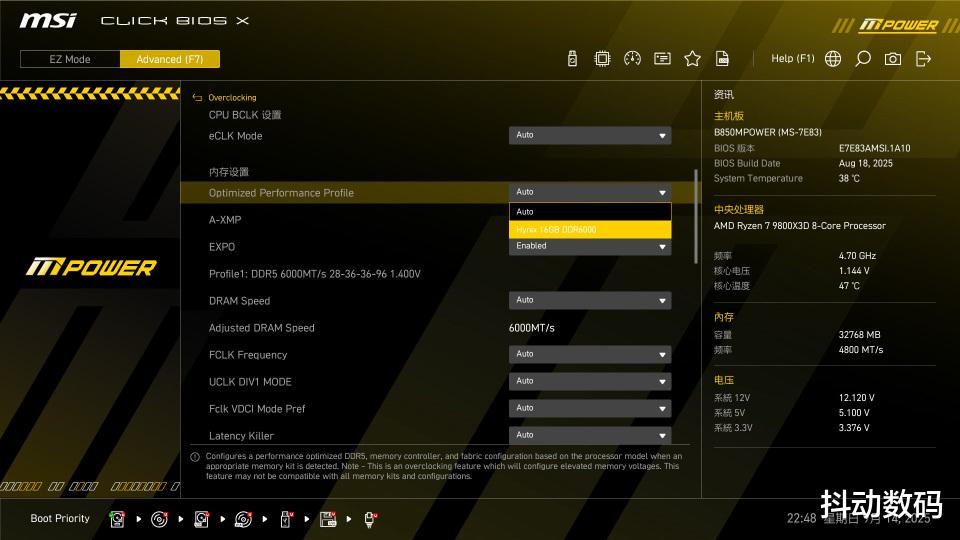Select boot hard disk with green check badge
Image resolution: width=960 pixels, height=540 pixels.
coord(117,519)
